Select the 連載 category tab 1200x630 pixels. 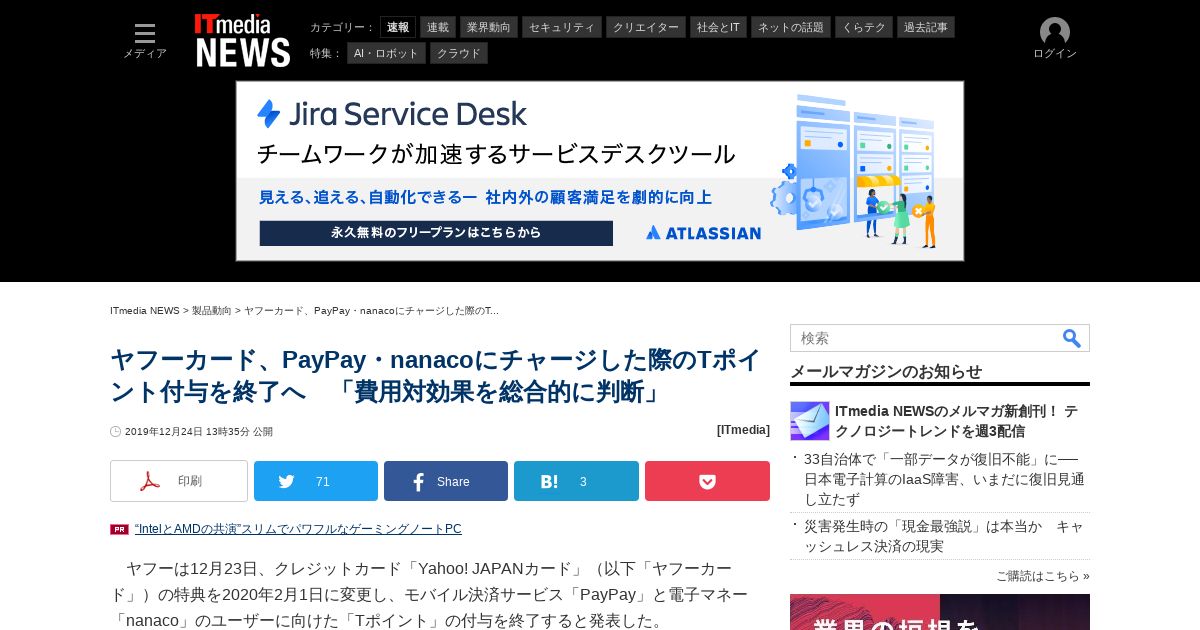pos(438,27)
